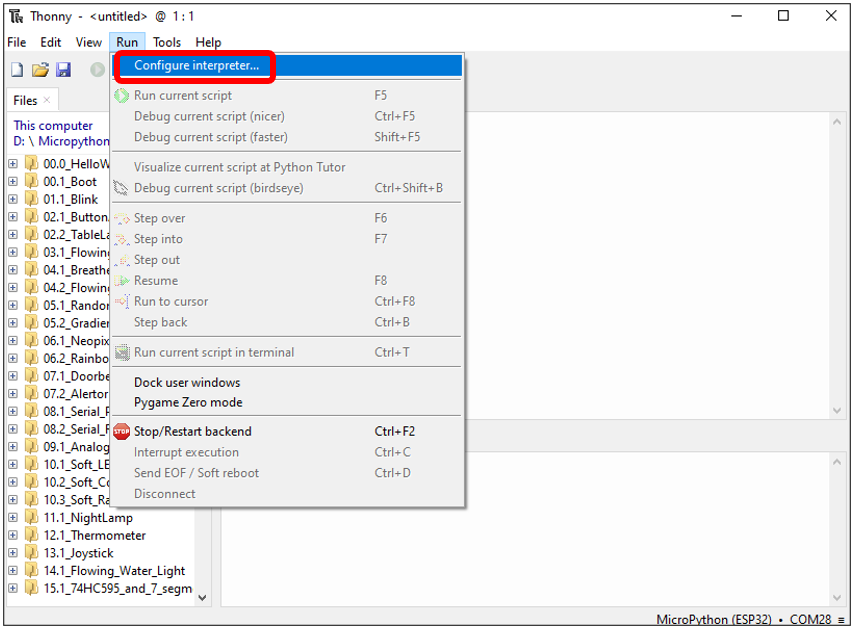This screenshot has width=854, height=629.
Task: Open the Tools menu
Action: 167,42
